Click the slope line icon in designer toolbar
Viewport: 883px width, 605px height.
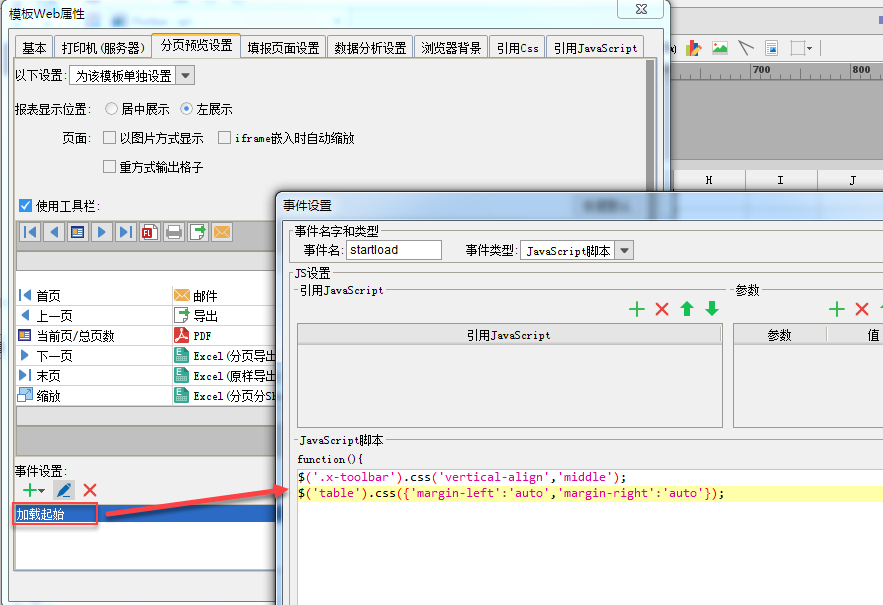[x=746, y=48]
